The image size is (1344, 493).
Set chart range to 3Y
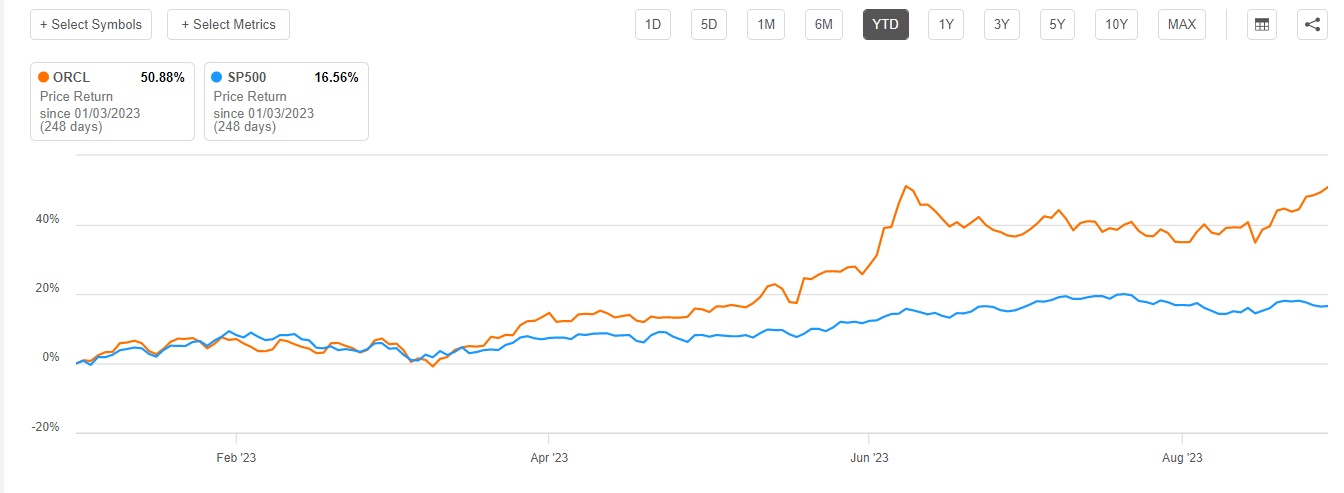1001,25
